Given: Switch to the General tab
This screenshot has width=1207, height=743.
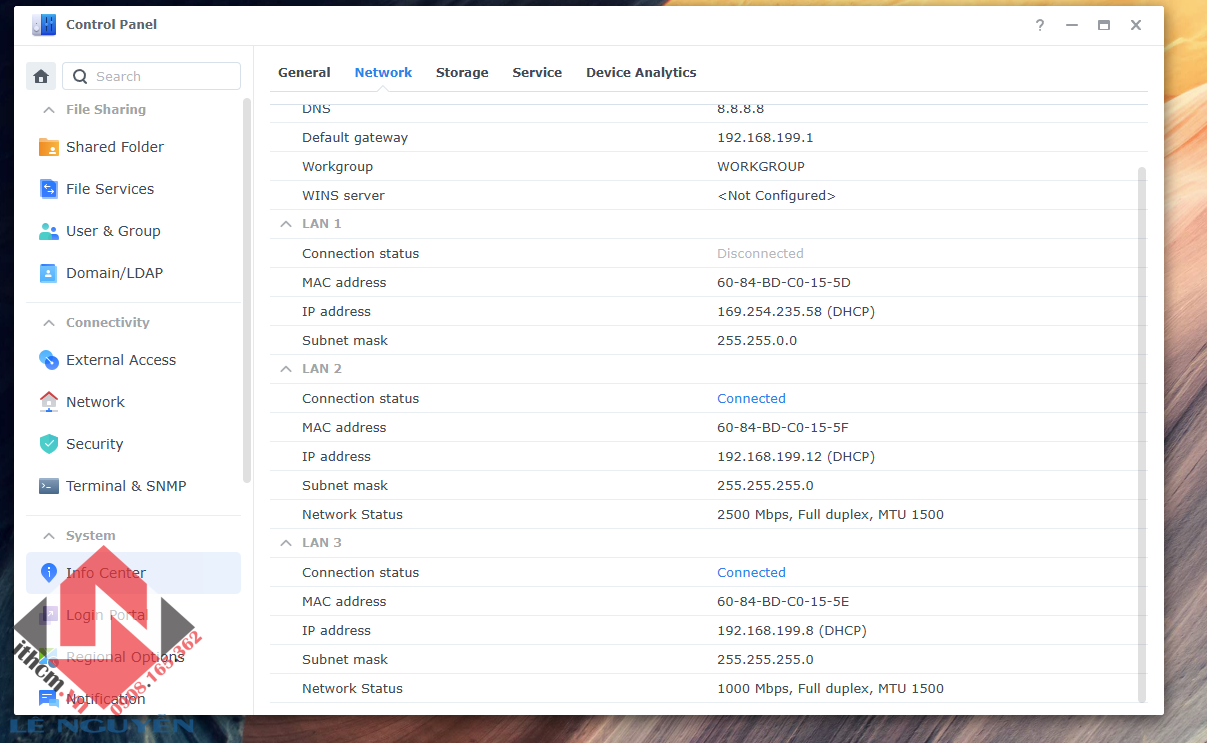Looking at the screenshot, I should pyautogui.click(x=304, y=73).
